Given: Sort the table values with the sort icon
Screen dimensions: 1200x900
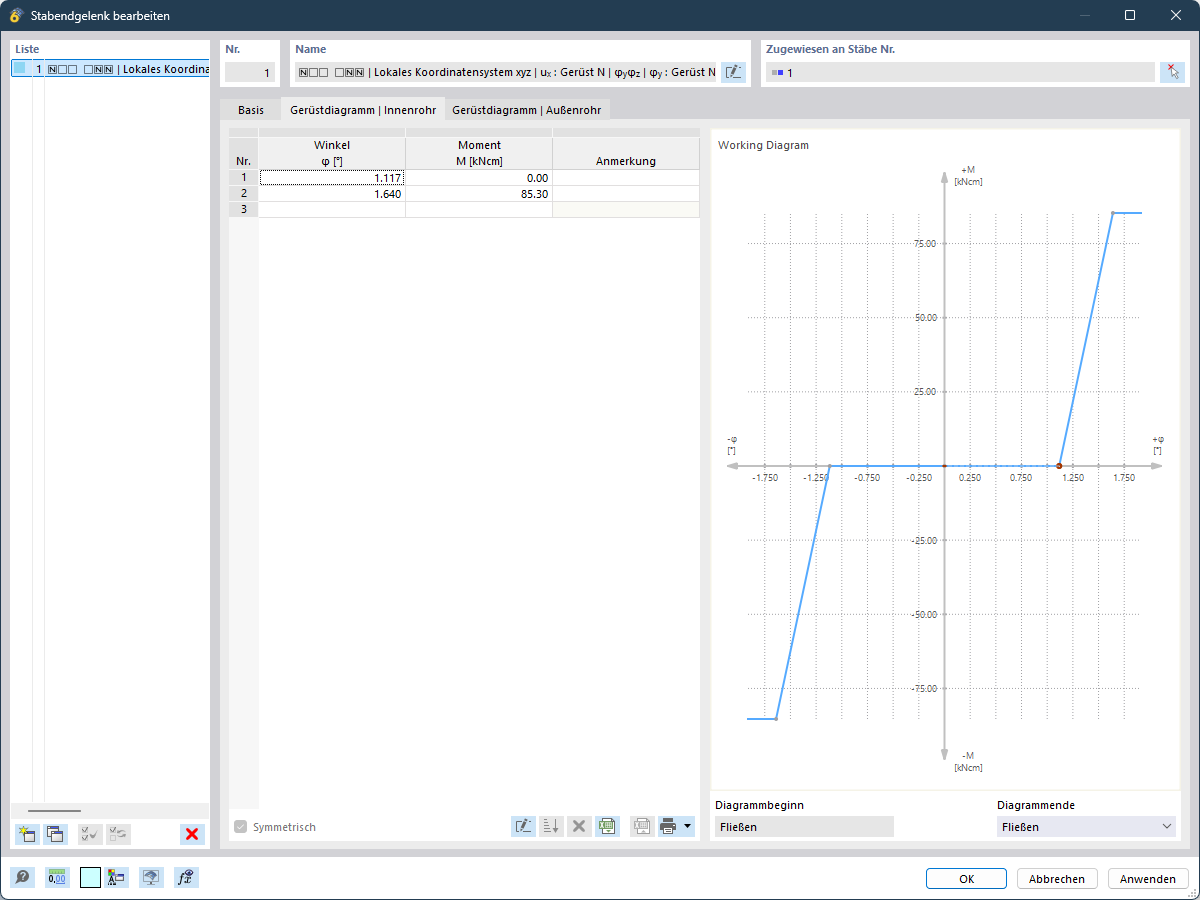Looking at the screenshot, I should (551, 826).
